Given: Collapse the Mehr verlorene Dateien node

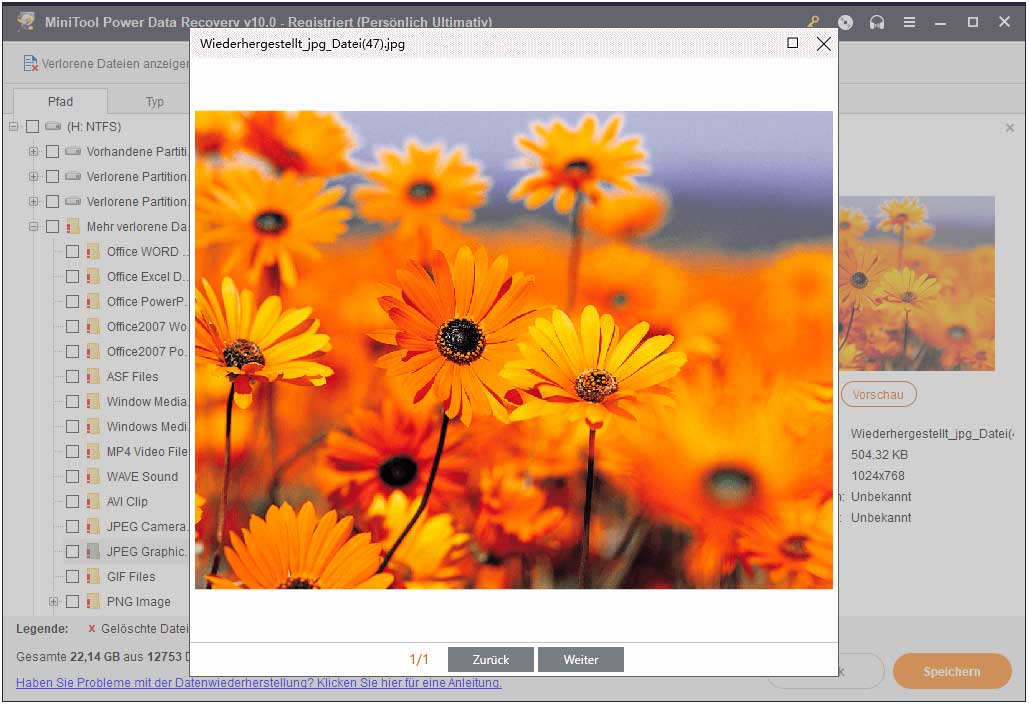Looking at the screenshot, I should [34, 227].
